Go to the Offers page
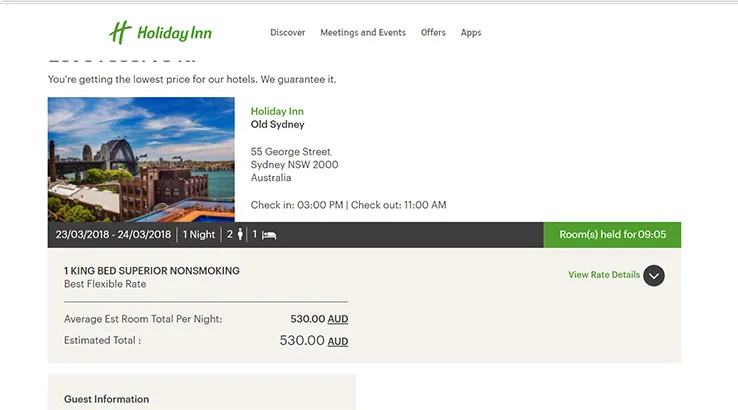This screenshot has height=410, width=738. [433, 33]
